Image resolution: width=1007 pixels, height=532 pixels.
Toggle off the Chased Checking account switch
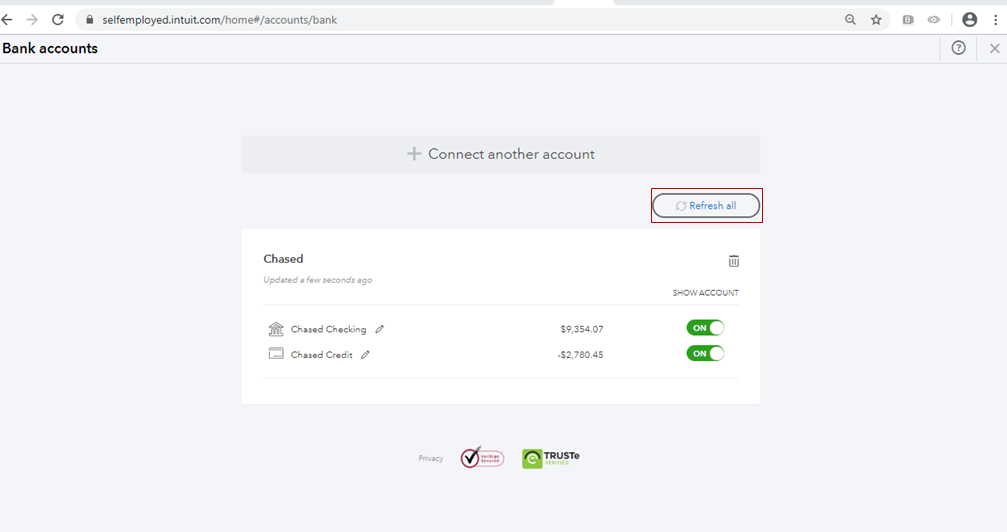(705, 328)
